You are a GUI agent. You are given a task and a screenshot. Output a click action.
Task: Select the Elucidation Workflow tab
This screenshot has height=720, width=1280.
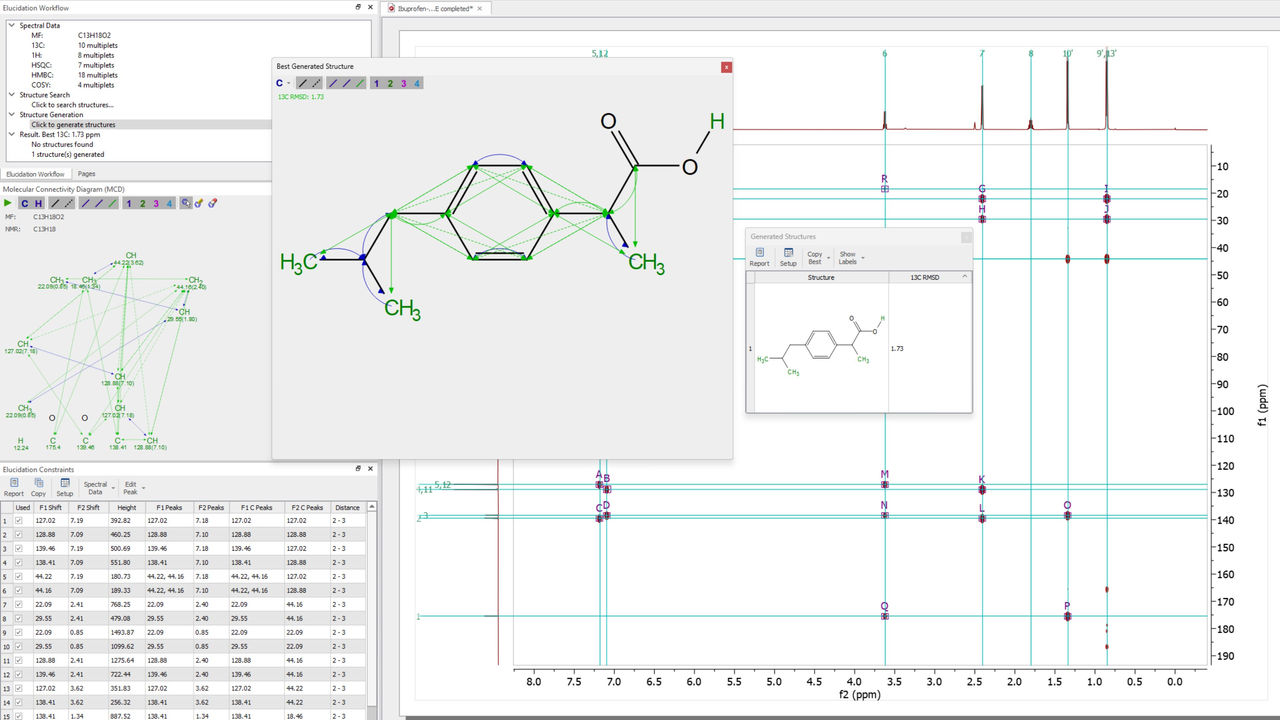pyautogui.click(x=35, y=174)
